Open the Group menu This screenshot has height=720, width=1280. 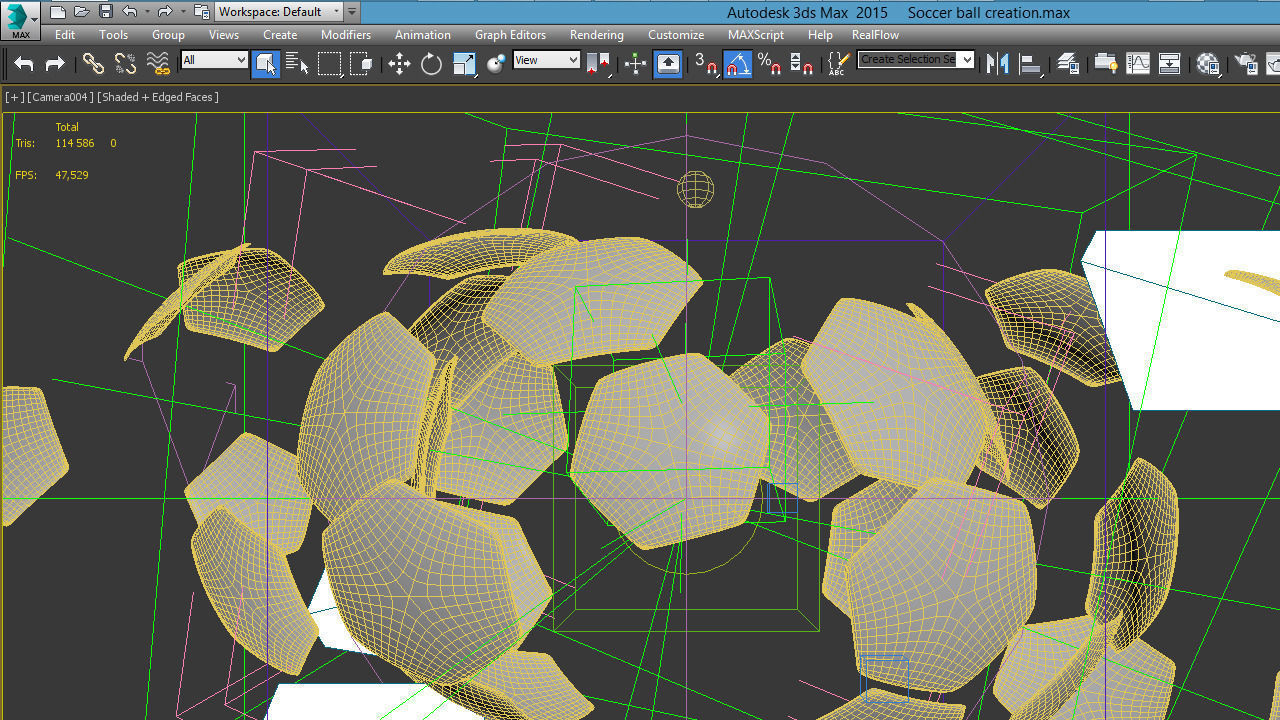click(x=168, y=34)
